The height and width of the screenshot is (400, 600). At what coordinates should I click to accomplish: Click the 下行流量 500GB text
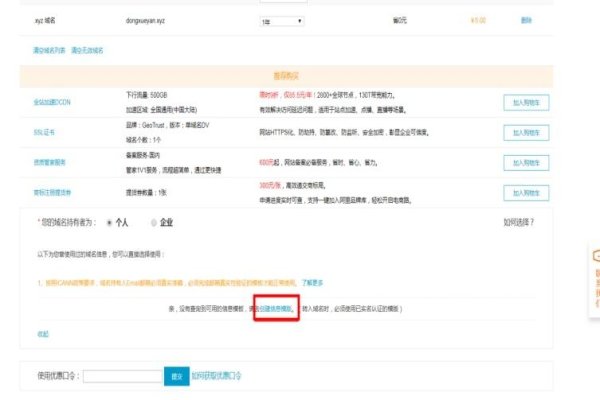click(x=147, y=95)
